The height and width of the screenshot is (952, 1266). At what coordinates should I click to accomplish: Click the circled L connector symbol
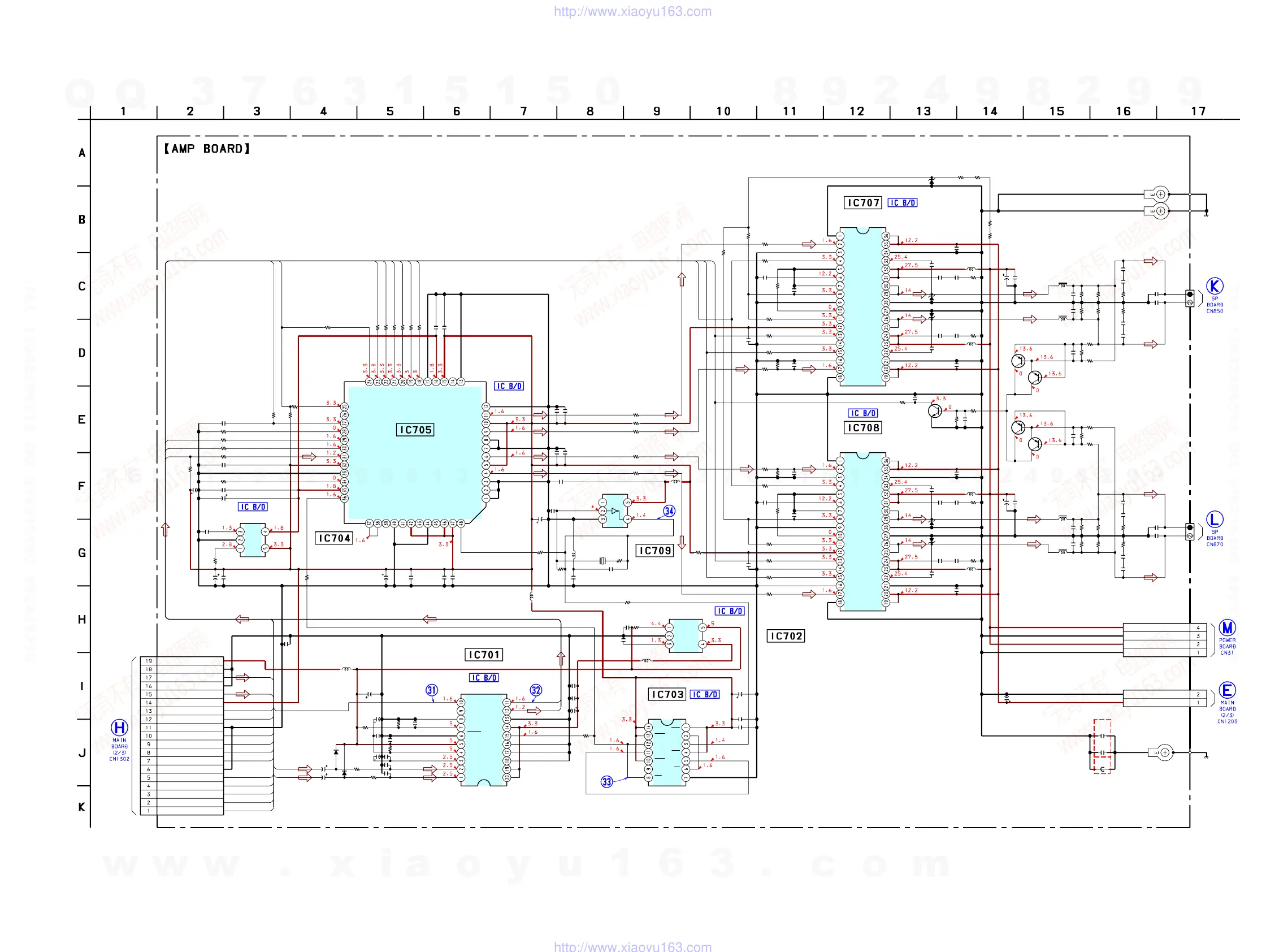click(x=1214, y=519)
